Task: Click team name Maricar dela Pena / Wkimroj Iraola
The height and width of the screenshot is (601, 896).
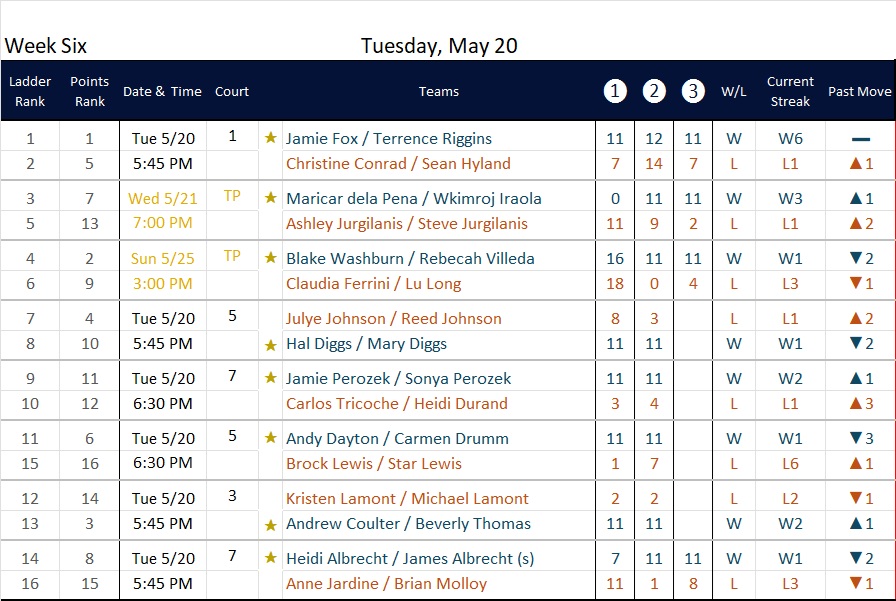Action: 414,198
